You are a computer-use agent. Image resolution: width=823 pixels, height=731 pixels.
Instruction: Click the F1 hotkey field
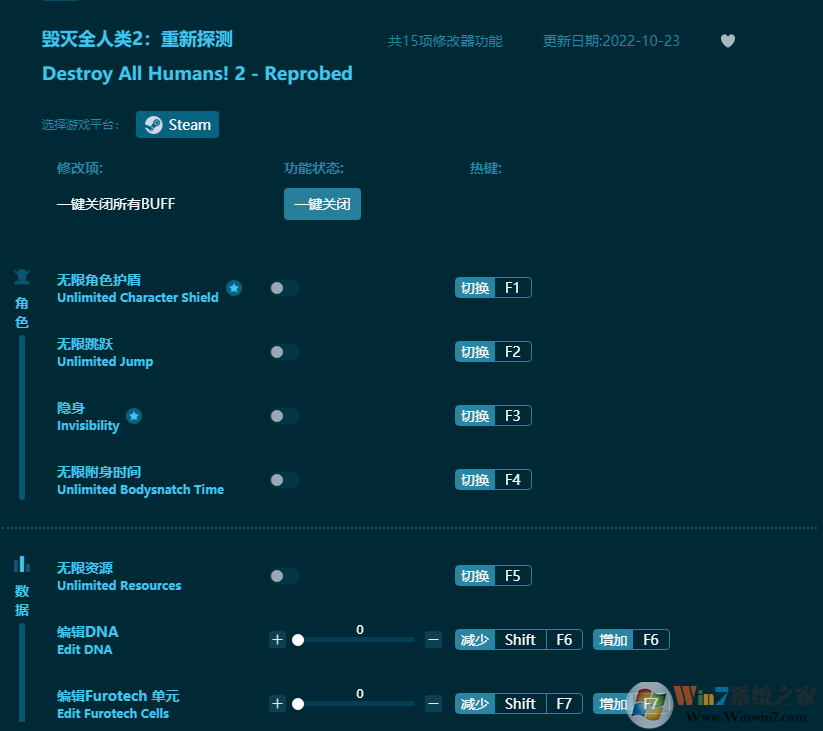(x=513, y=288)
